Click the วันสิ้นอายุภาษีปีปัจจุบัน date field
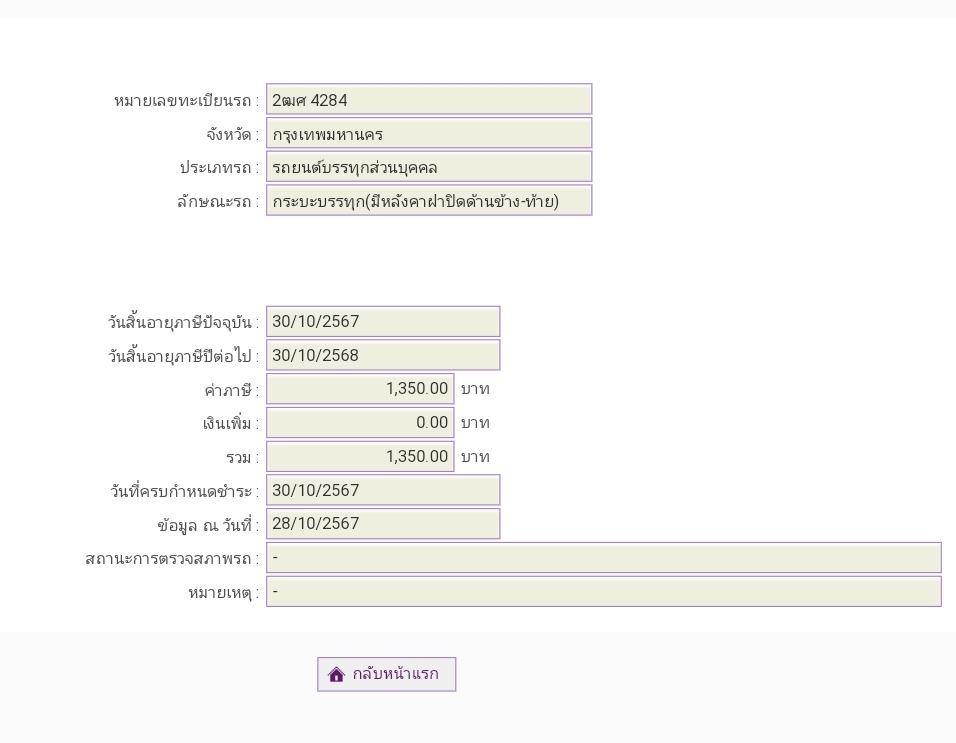The height and width of the screenshot is (743, 956). (x=382, y=322)
